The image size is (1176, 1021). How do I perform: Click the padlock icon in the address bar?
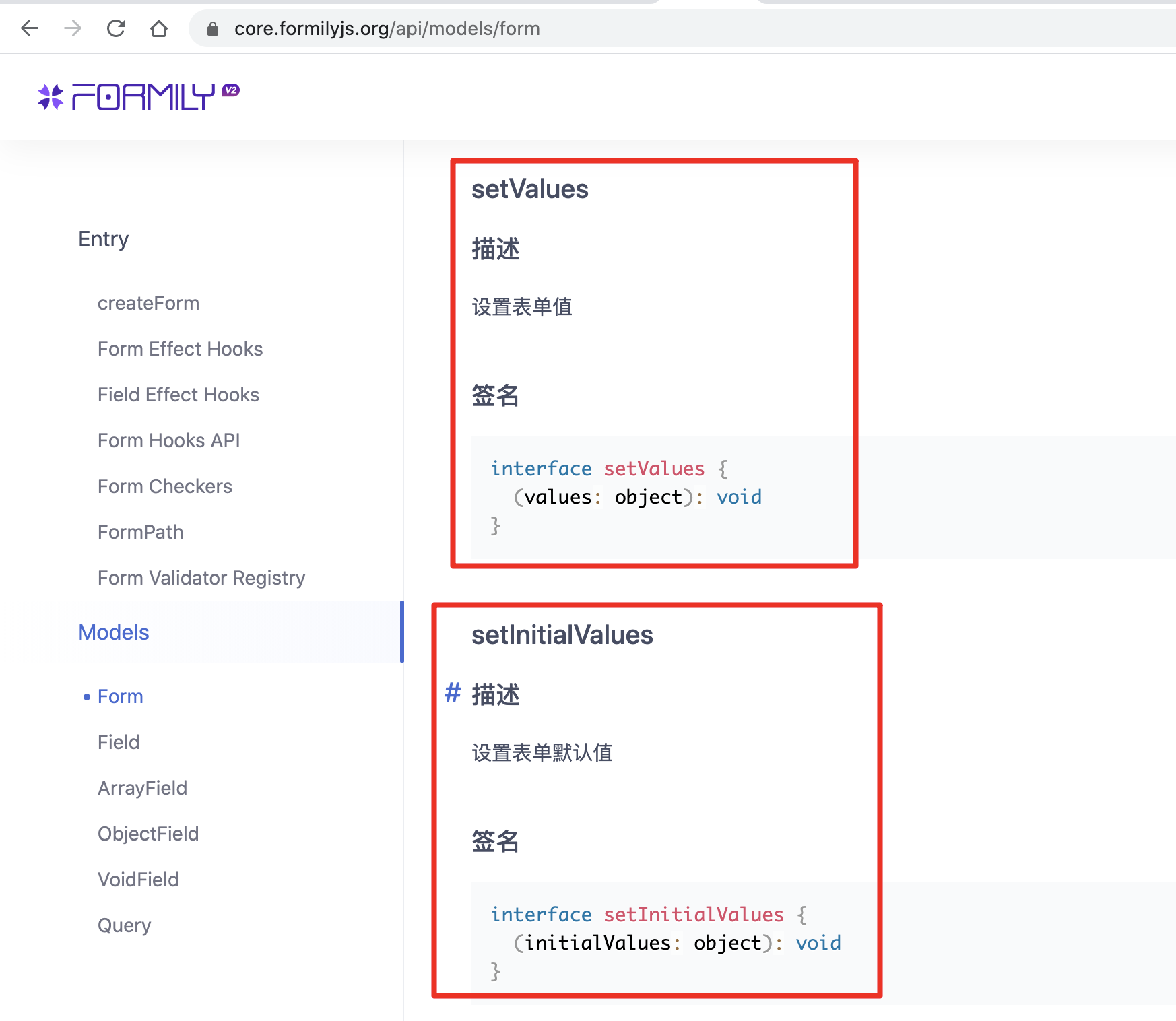(212, 28)
